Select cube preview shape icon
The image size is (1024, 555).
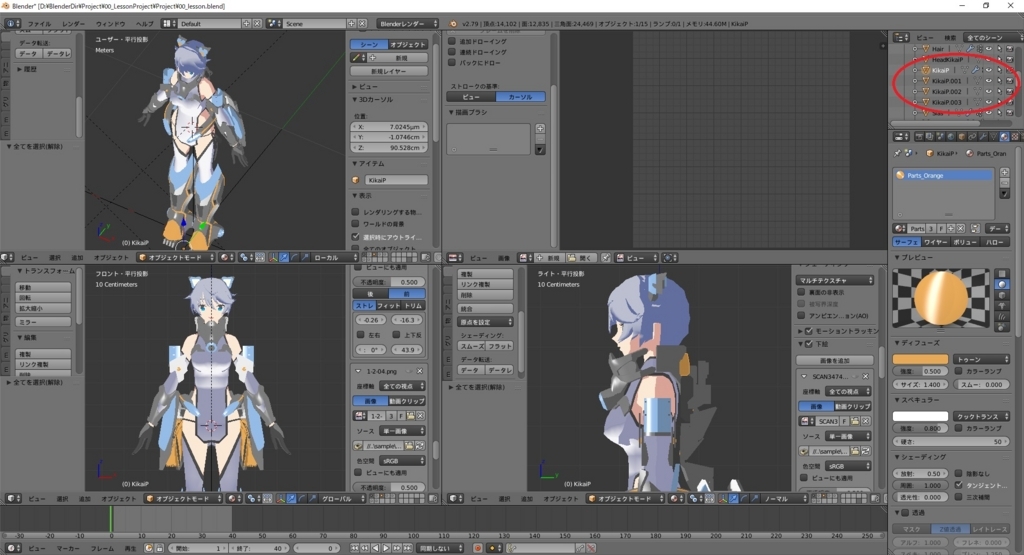click(x=1002, y=295)
